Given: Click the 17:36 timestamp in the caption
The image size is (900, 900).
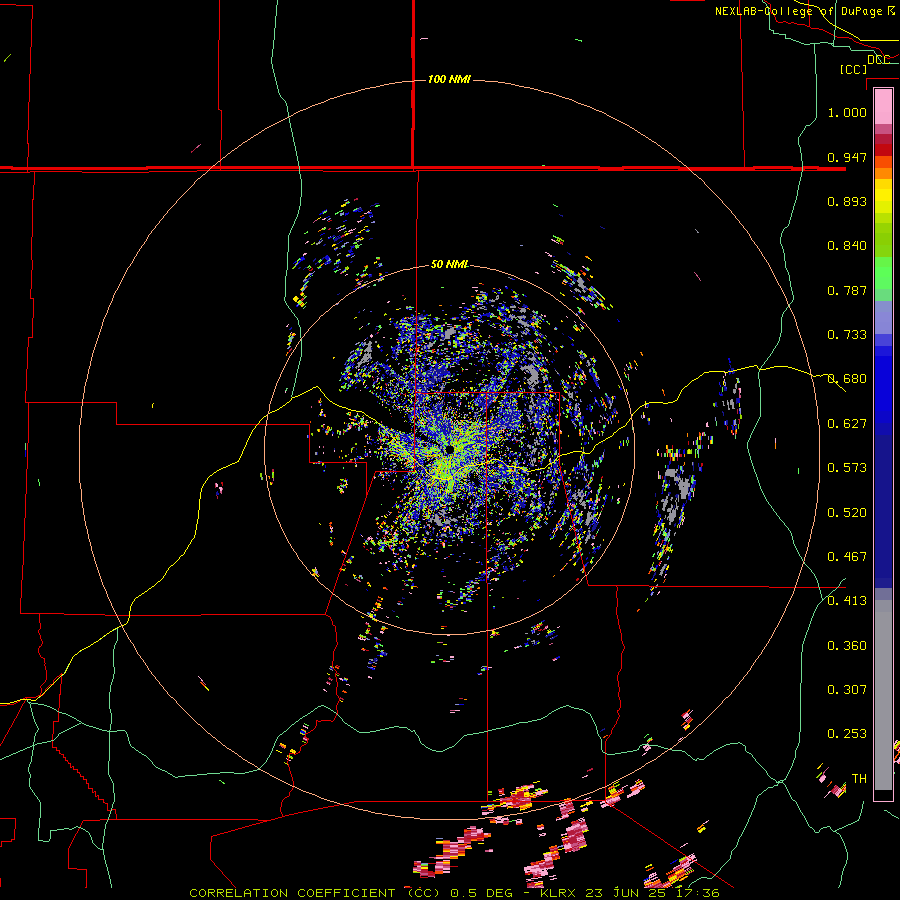Looking at the screenshot, I should tap(698, 893).
